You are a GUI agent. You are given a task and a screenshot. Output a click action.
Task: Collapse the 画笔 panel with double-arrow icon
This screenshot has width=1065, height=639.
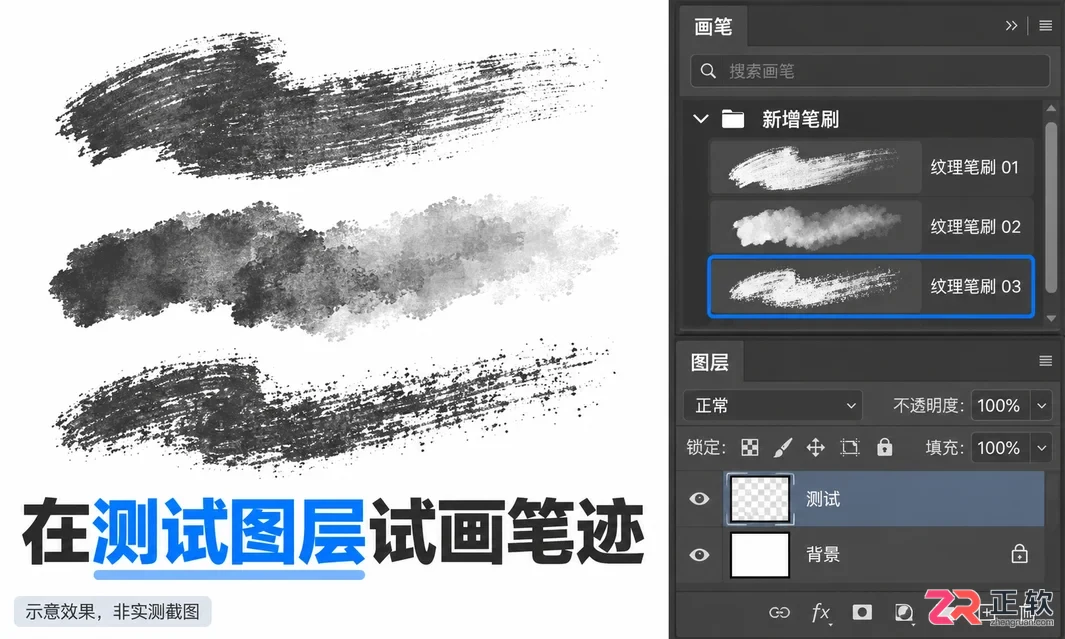pos(1011,26)
